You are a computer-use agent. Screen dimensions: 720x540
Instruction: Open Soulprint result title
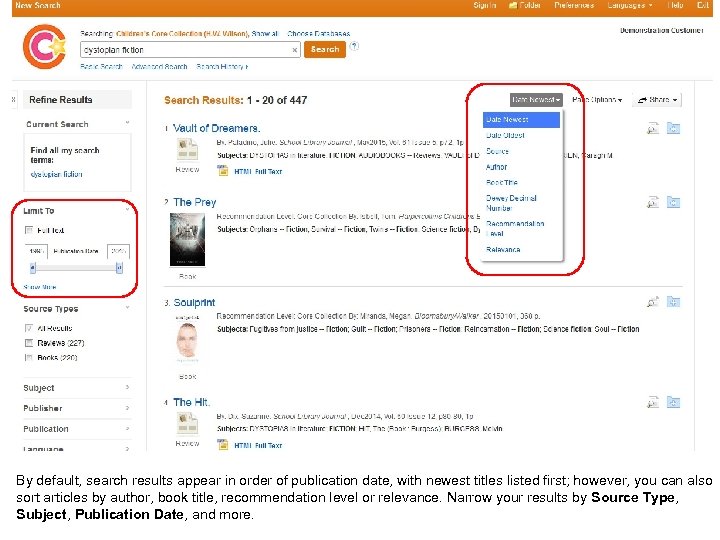(x=194, y=303)
